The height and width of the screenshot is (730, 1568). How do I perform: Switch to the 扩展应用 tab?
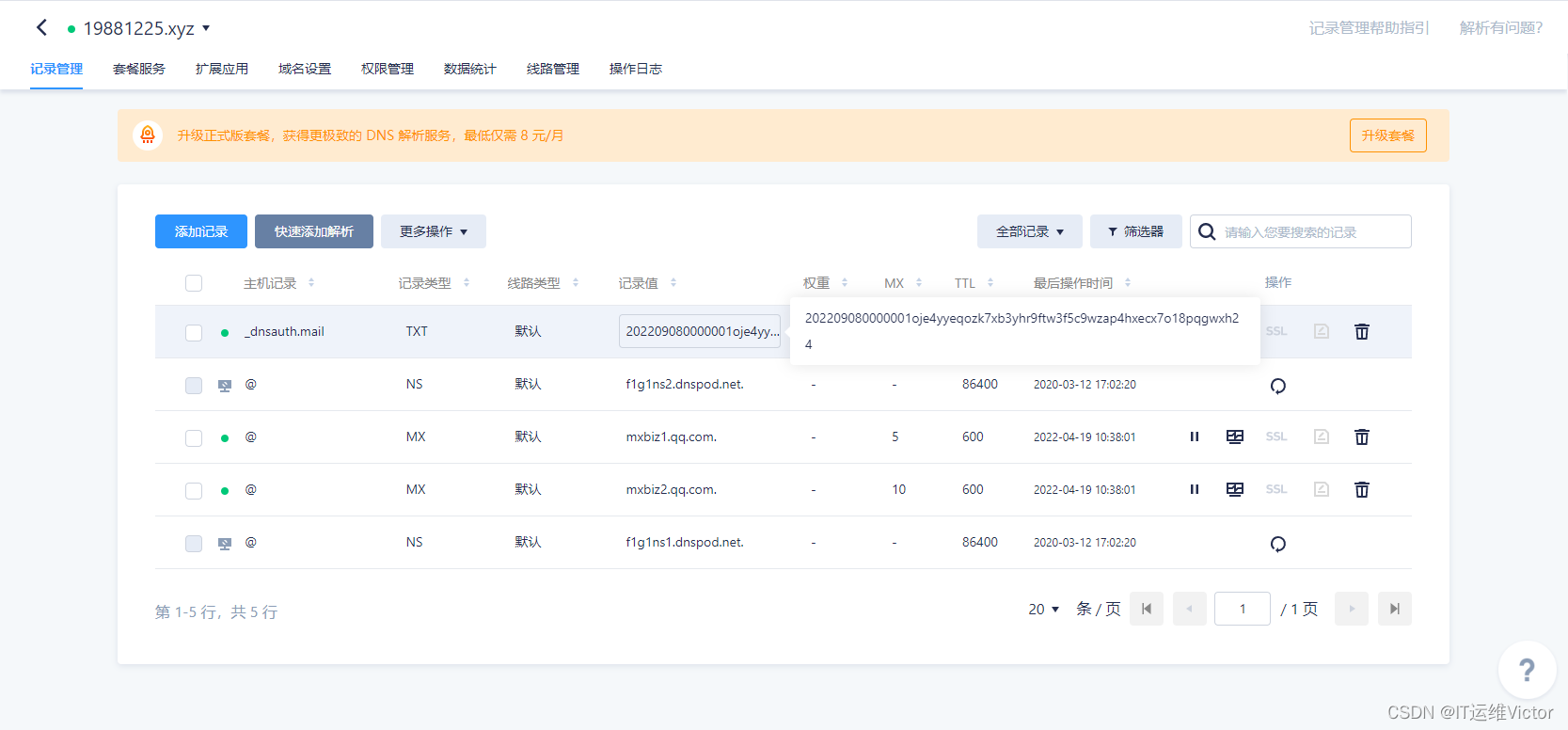(x=222, y=69)
